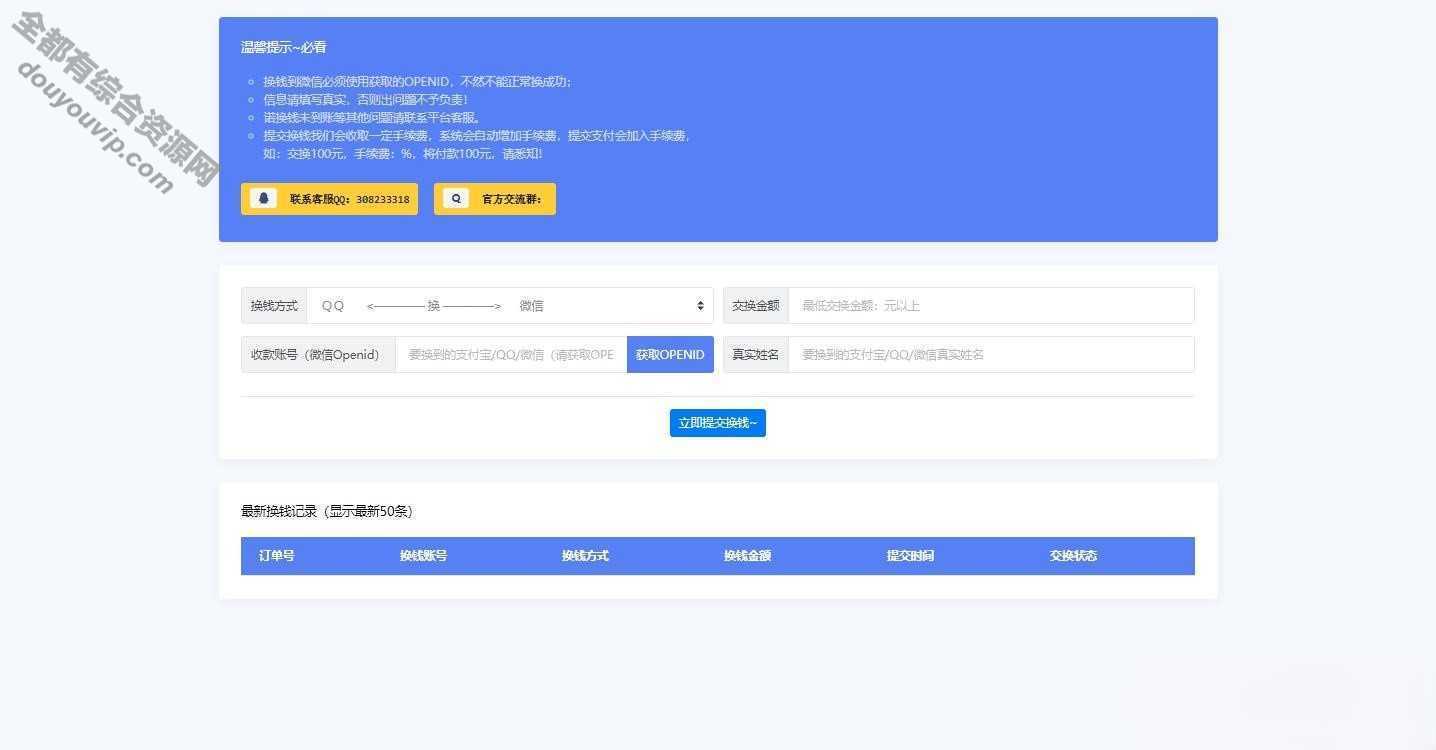This screenshot has width=1436, height=750.
Task: Click the 获取OPENID button
Action: [x=670, y=355]
